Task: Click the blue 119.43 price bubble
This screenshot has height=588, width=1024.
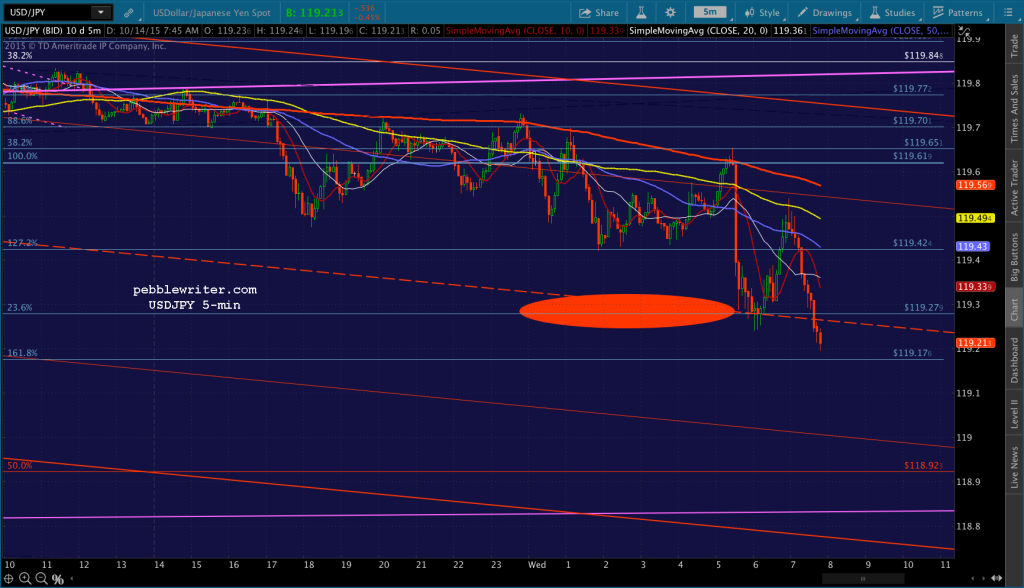Action: (x=972, y=246)
